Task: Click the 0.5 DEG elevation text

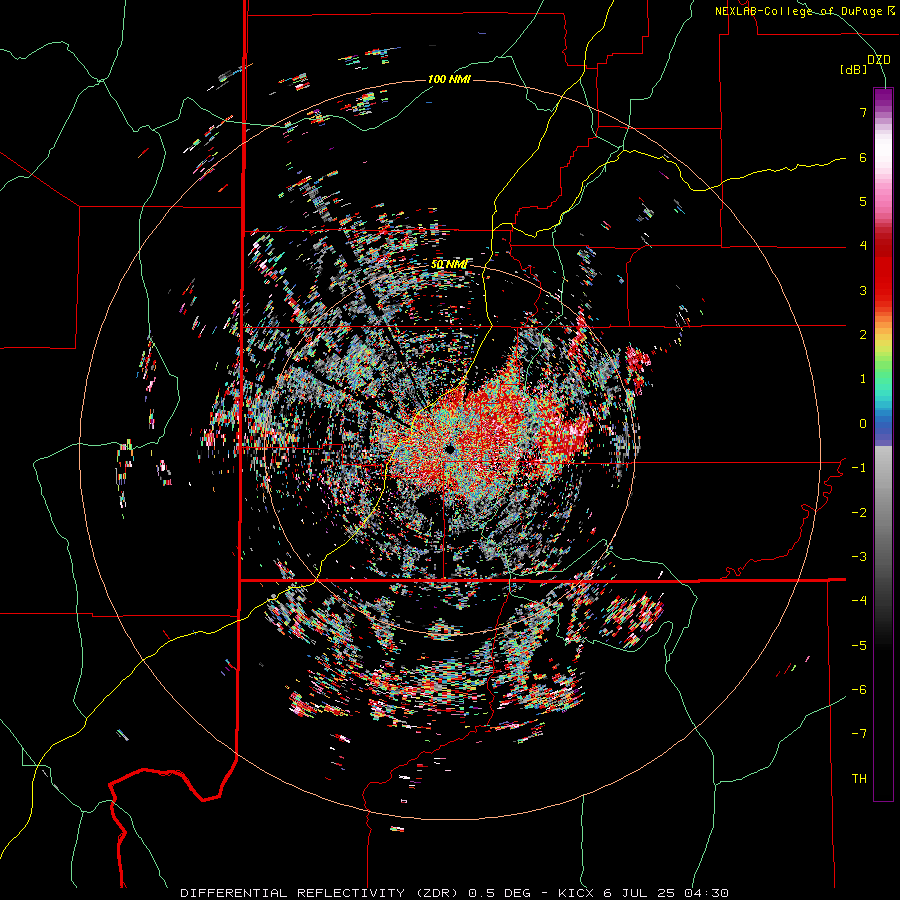Action: pos(498,893)
